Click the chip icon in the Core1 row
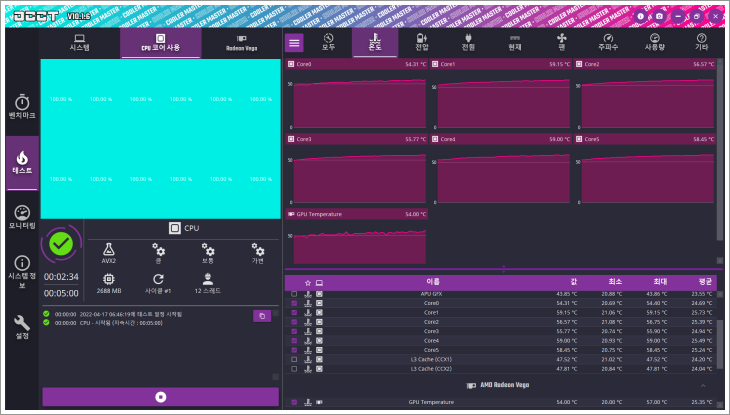 click(319, 313)
